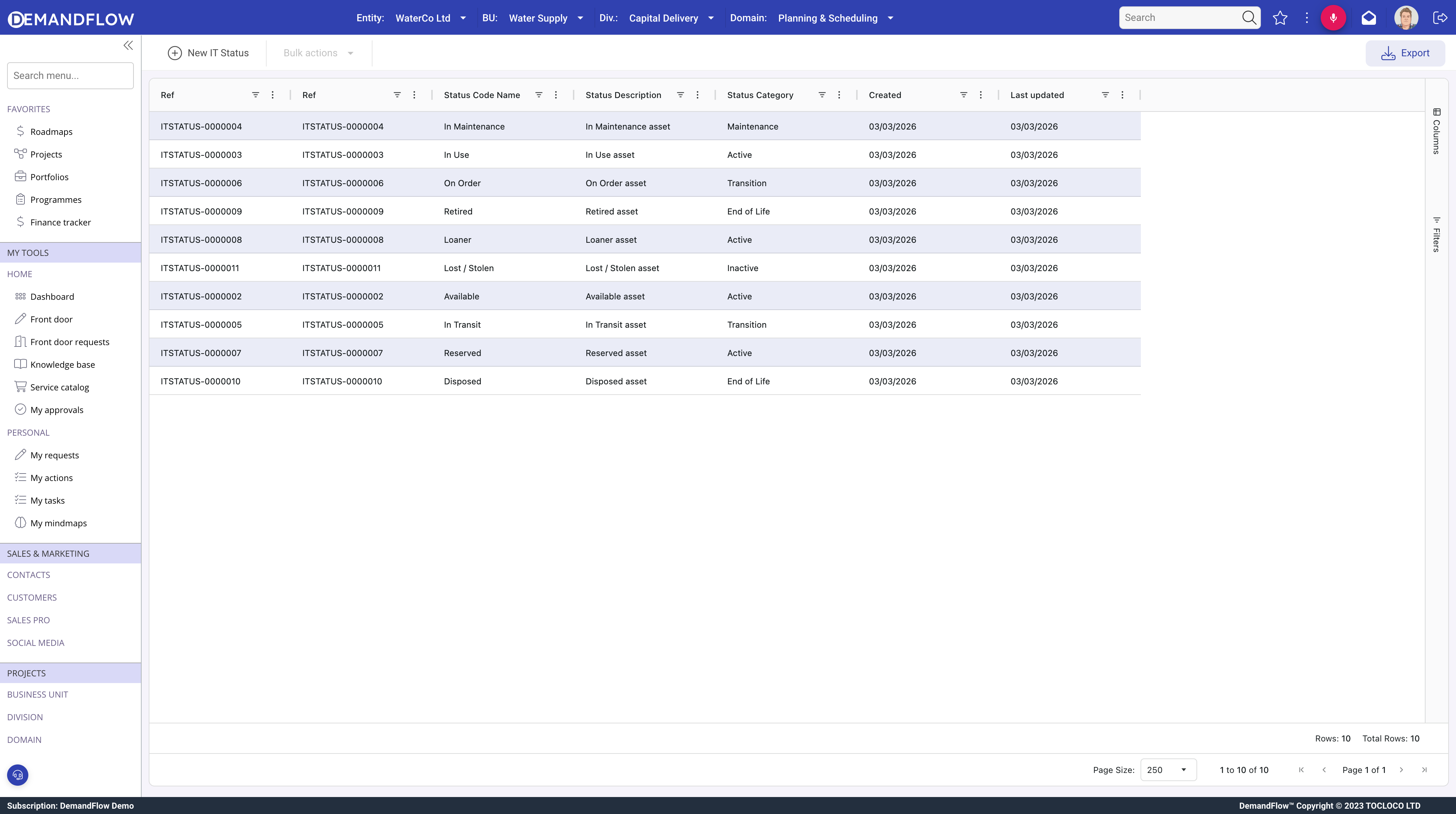
Task: Open the Knowledge base from the sidebar
Action: [x=62, y=364]
